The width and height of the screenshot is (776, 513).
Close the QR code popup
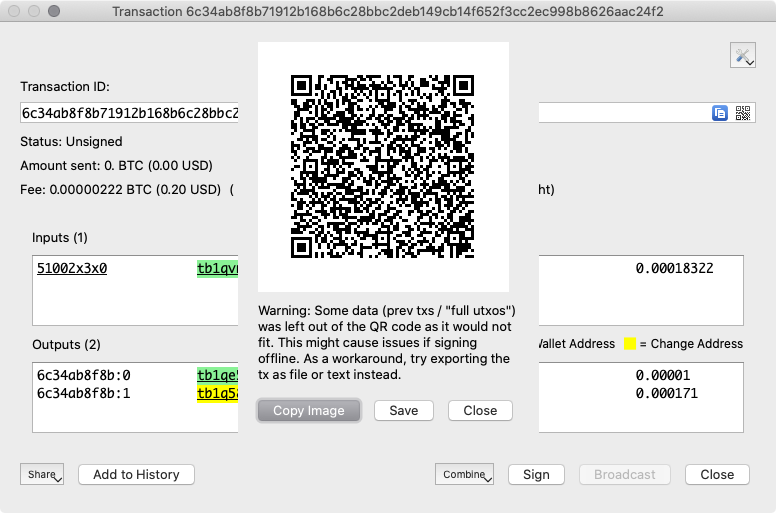coord(480,411)
